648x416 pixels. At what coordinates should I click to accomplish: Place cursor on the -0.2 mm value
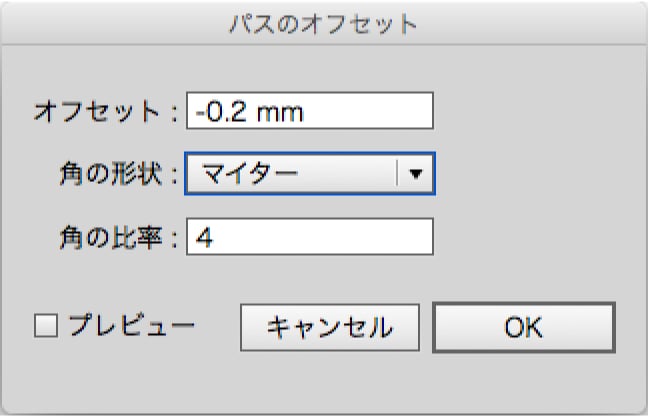click(250, 111)
